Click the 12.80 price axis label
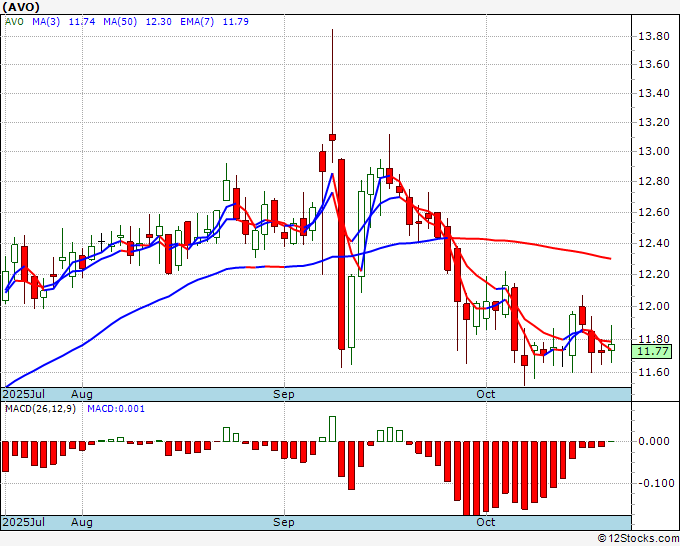The image size is (680, 546). [654, 181]
